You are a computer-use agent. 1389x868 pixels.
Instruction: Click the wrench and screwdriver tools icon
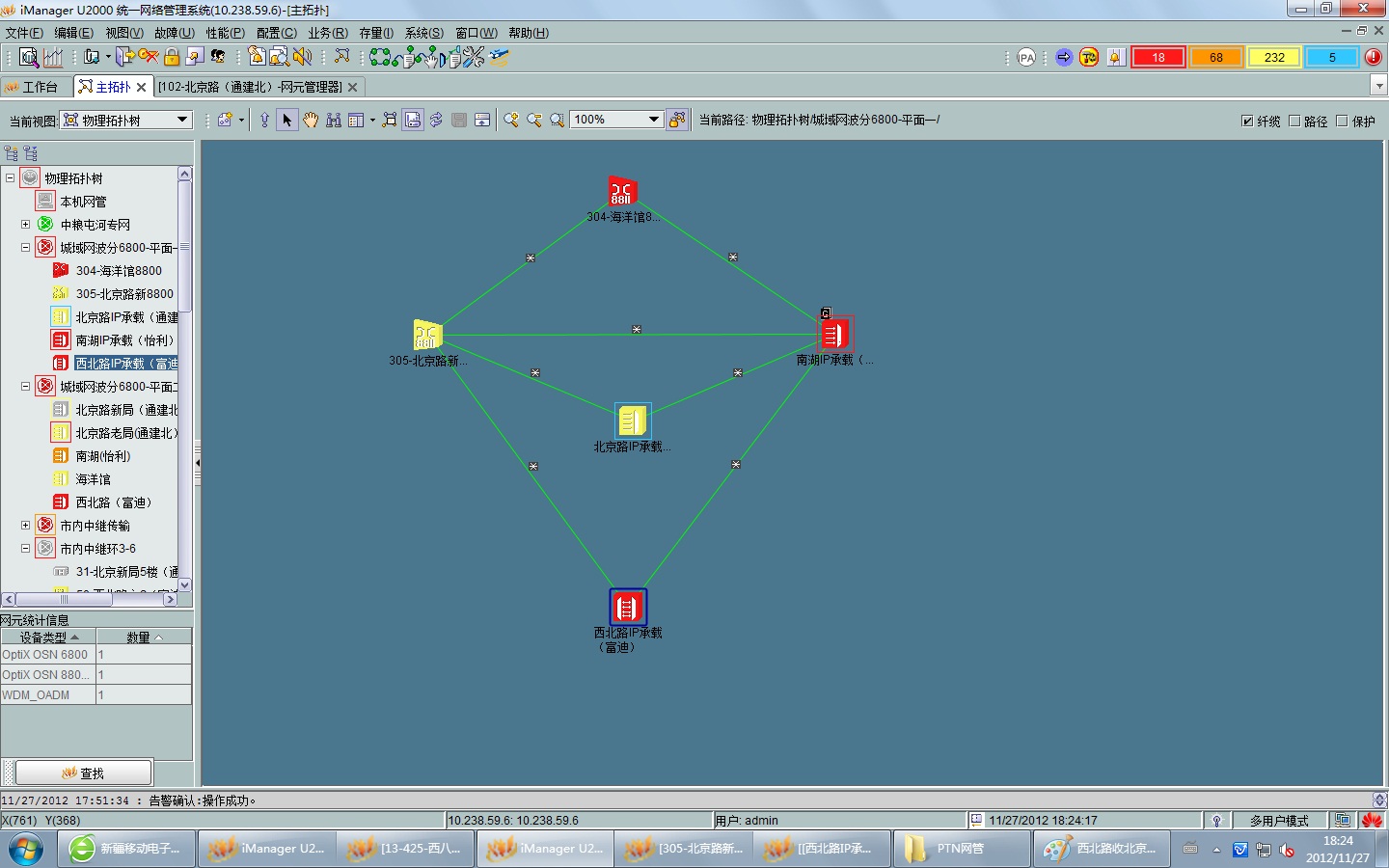(x=474, y=58)
